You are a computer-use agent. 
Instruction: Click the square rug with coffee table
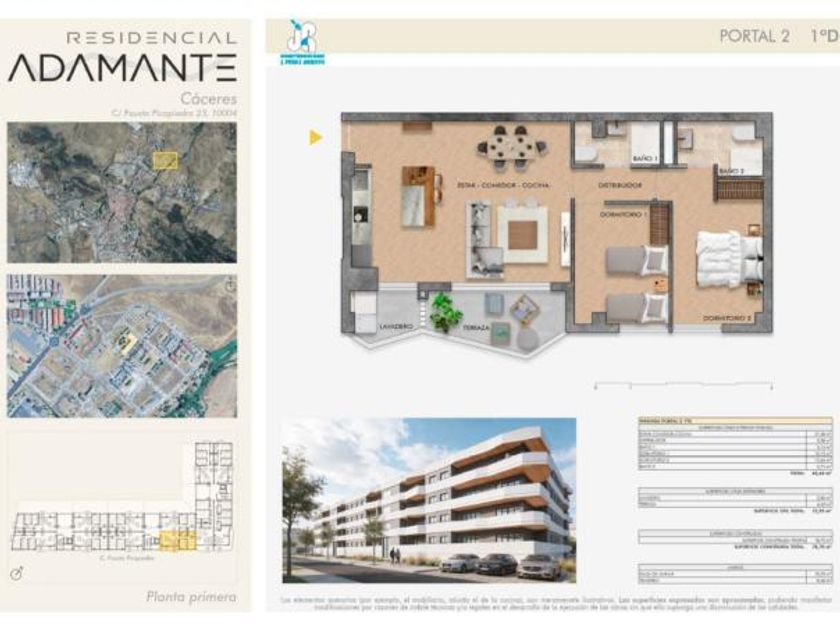523,235
